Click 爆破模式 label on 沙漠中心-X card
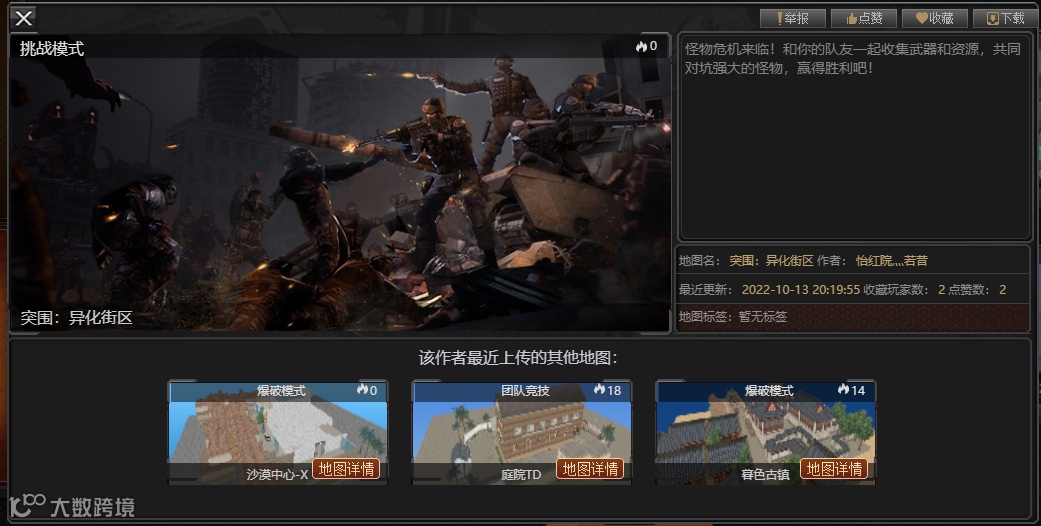 coord(281,391)
